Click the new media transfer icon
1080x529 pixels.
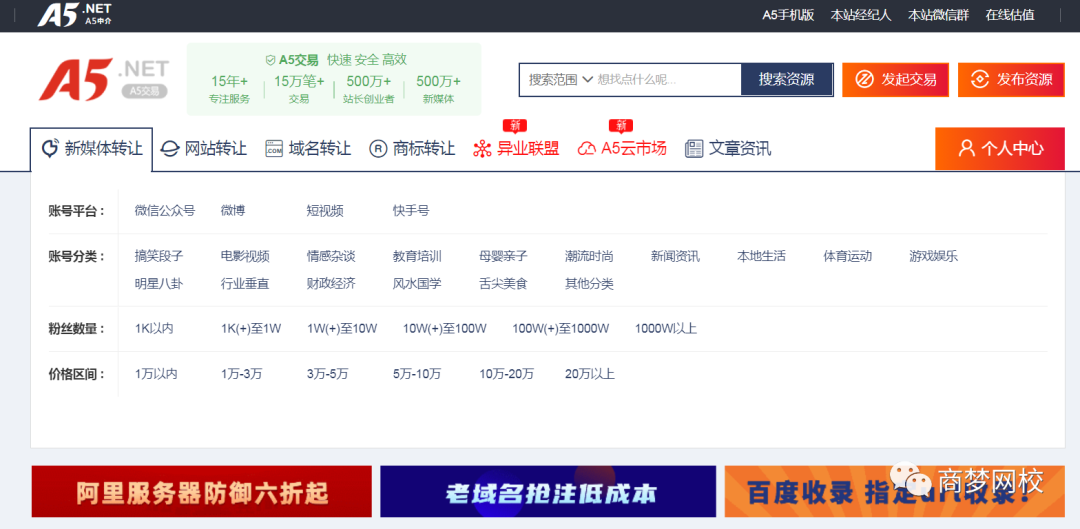(50, 149)
